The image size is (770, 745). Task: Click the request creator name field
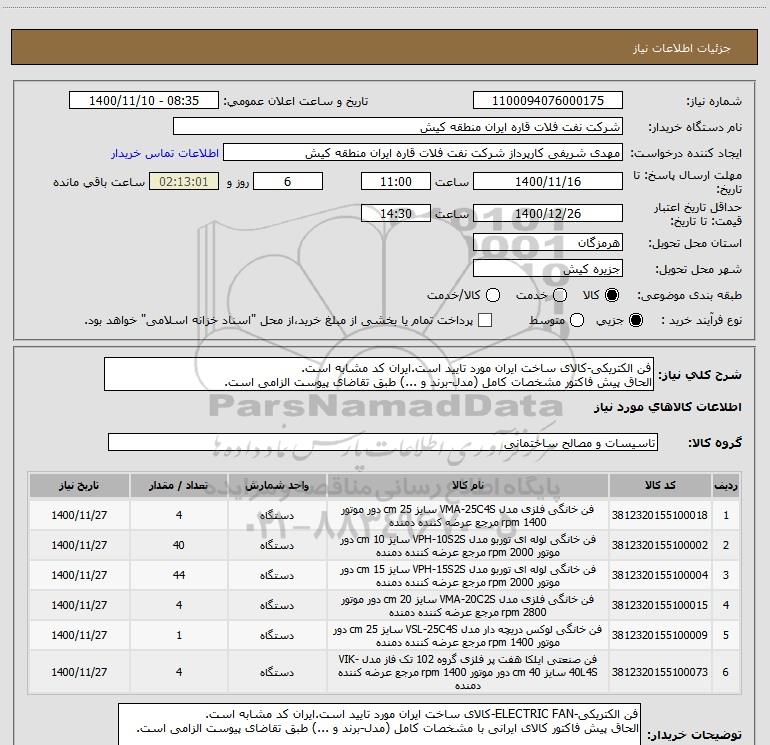pyautogui.click(x=423, y=153)
